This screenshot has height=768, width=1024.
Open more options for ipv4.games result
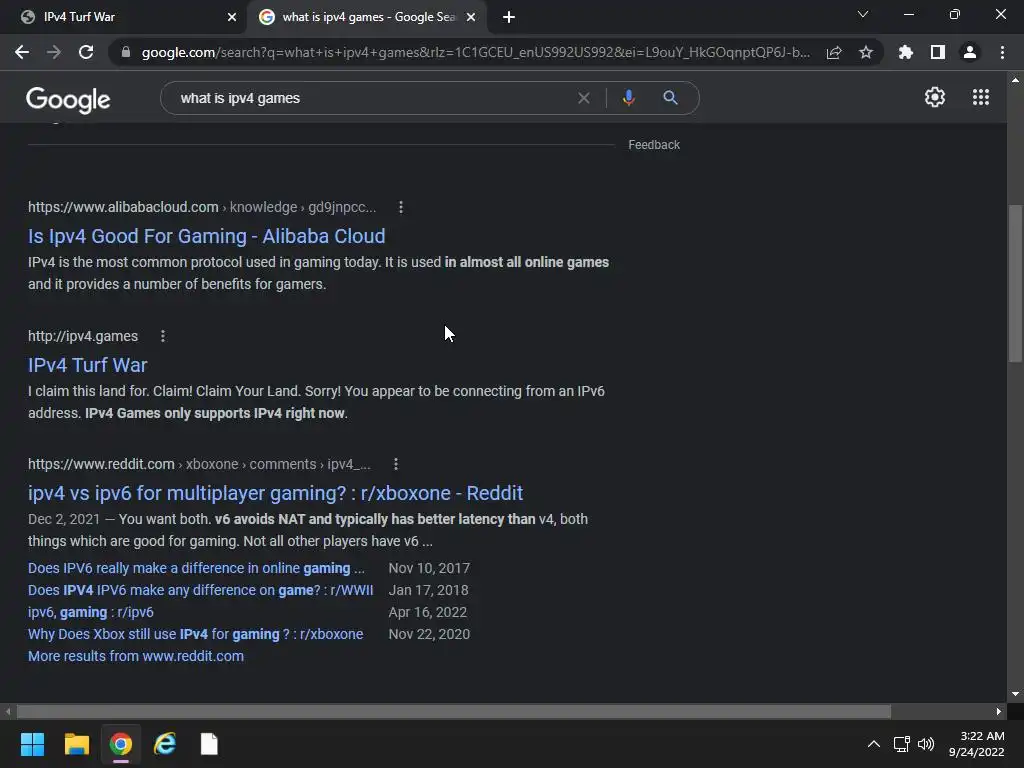(163, 336)
